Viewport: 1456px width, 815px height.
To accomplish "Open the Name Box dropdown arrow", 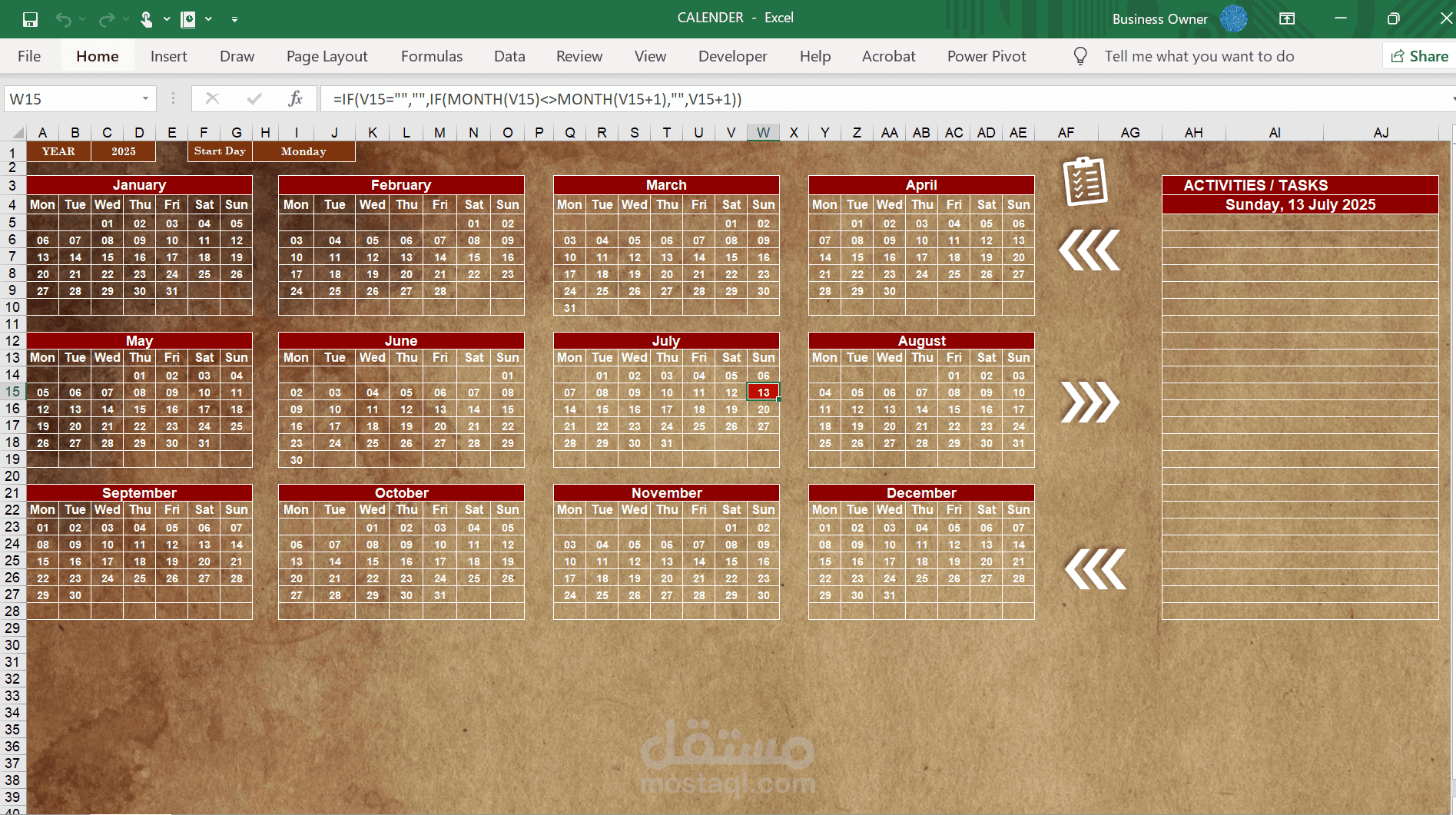I will (145, 98).
